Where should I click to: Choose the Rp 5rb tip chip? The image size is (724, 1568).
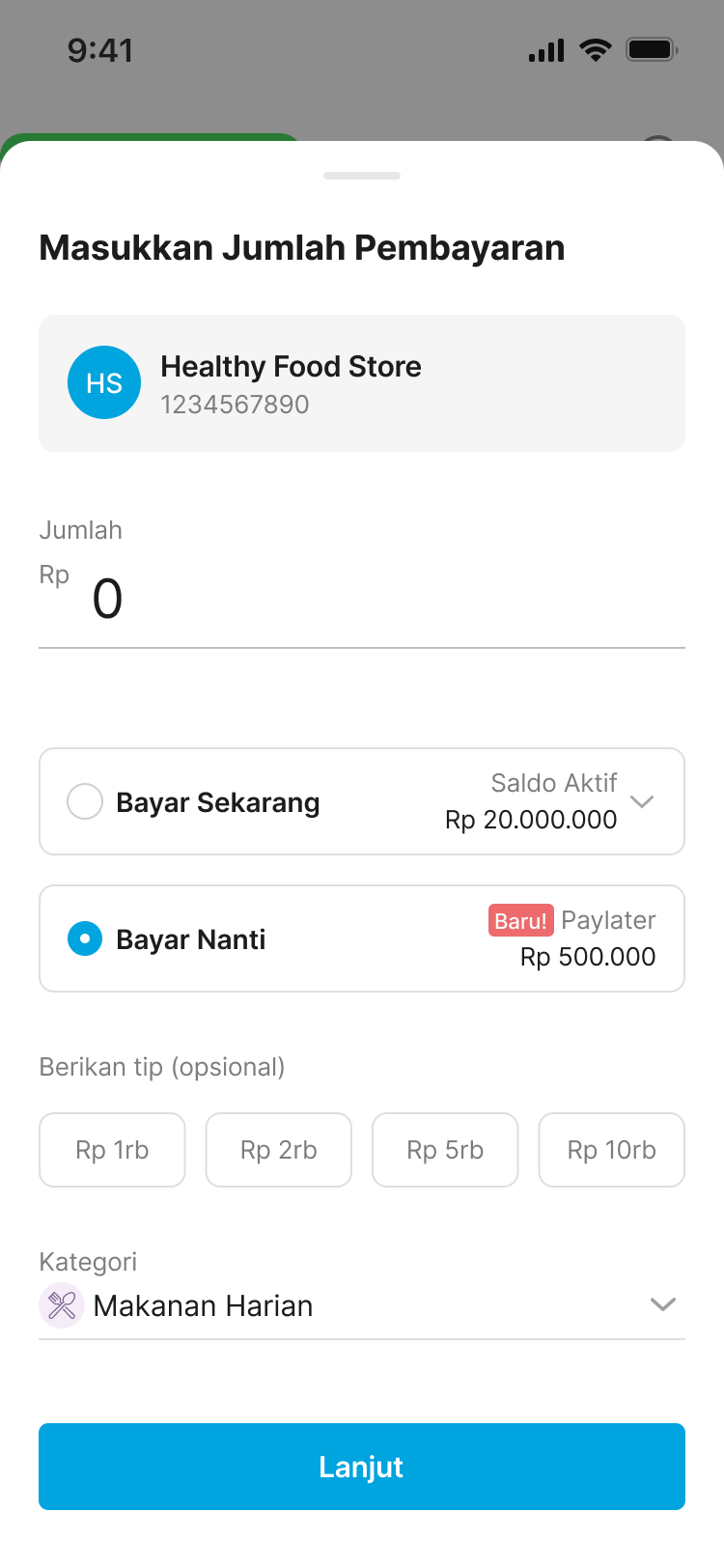[445, 1150]
